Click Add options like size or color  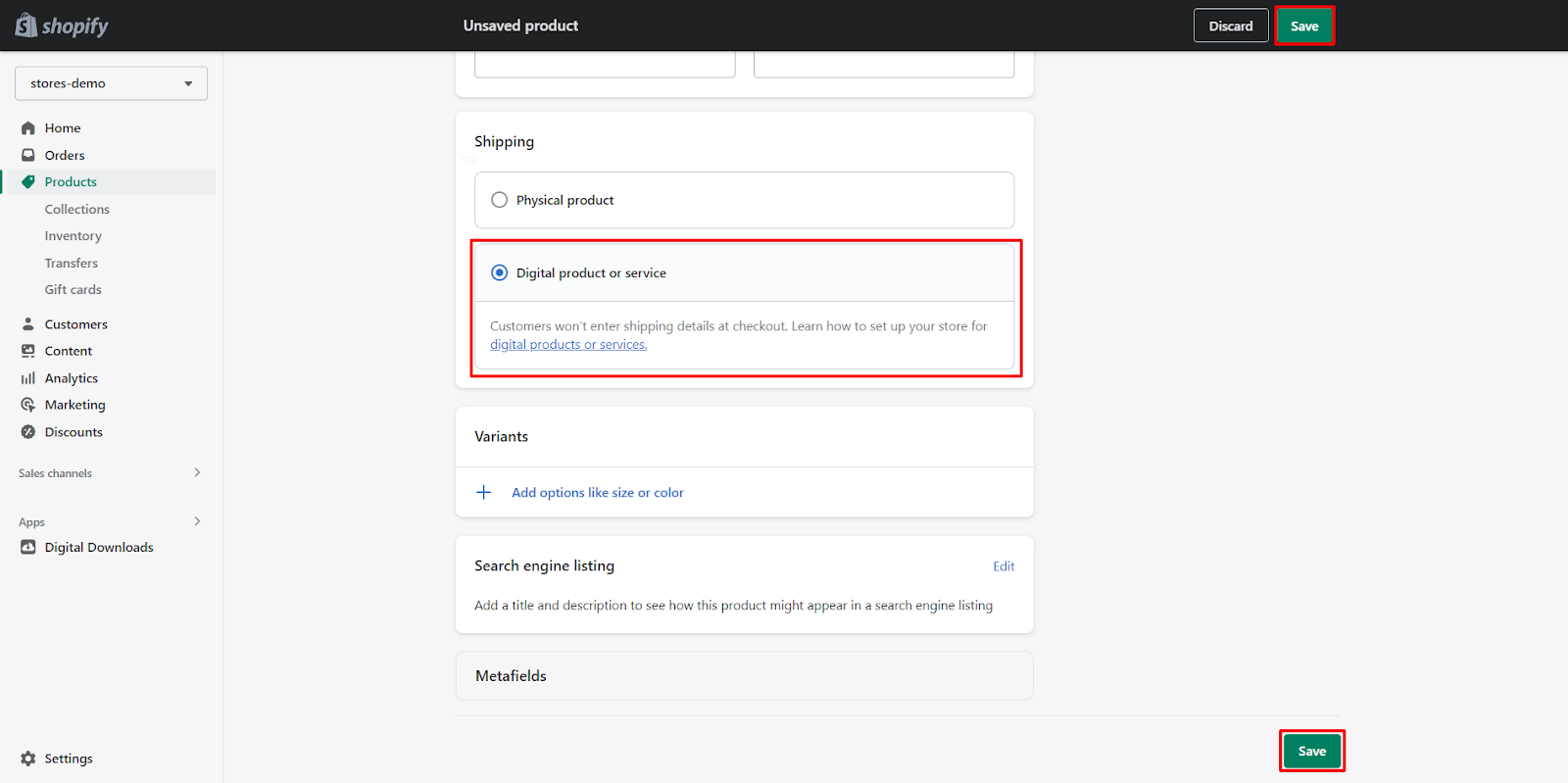tap(597, 493)
